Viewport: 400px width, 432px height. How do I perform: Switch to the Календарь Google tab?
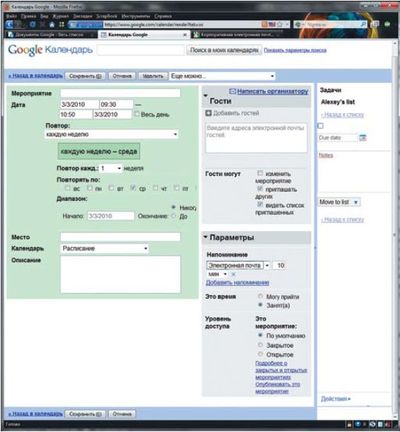pyautogui.click(x=144, y=35)
